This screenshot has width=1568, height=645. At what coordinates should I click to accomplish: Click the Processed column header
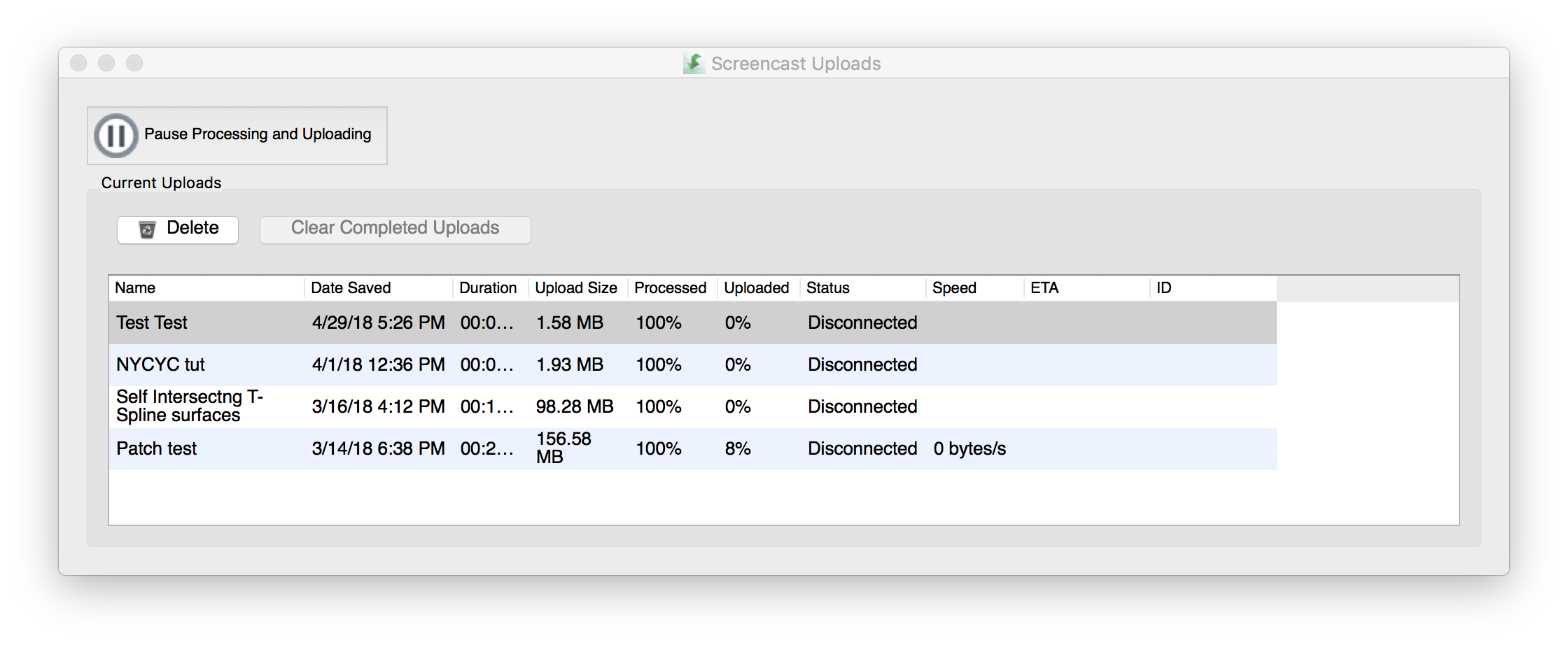pos(670,288)
